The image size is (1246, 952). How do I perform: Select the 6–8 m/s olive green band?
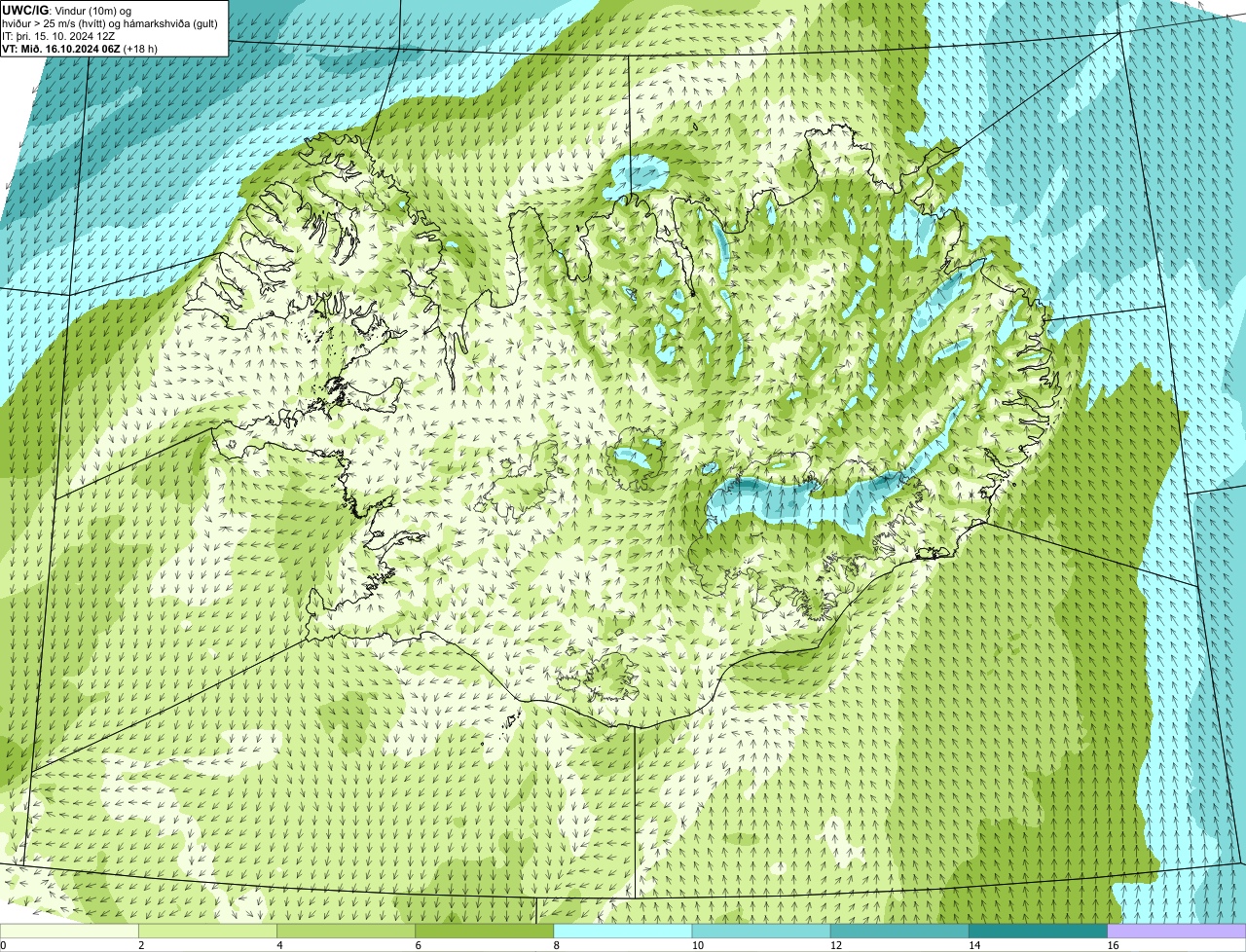click(485, 931)
